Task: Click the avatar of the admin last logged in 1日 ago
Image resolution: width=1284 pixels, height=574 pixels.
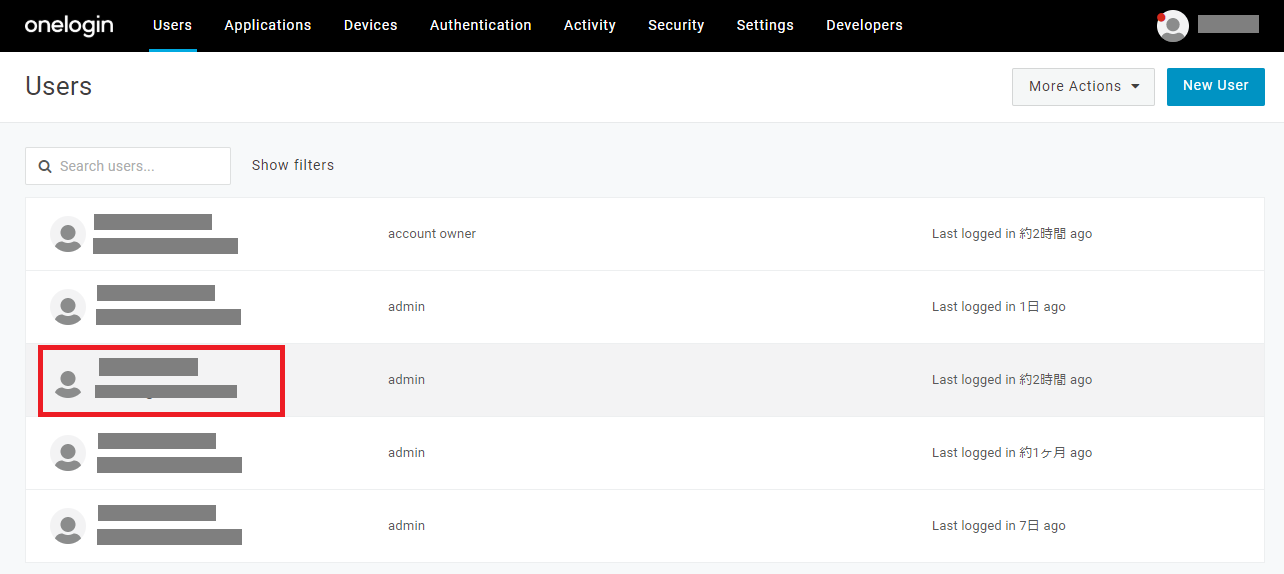Action: pos(68,307)
